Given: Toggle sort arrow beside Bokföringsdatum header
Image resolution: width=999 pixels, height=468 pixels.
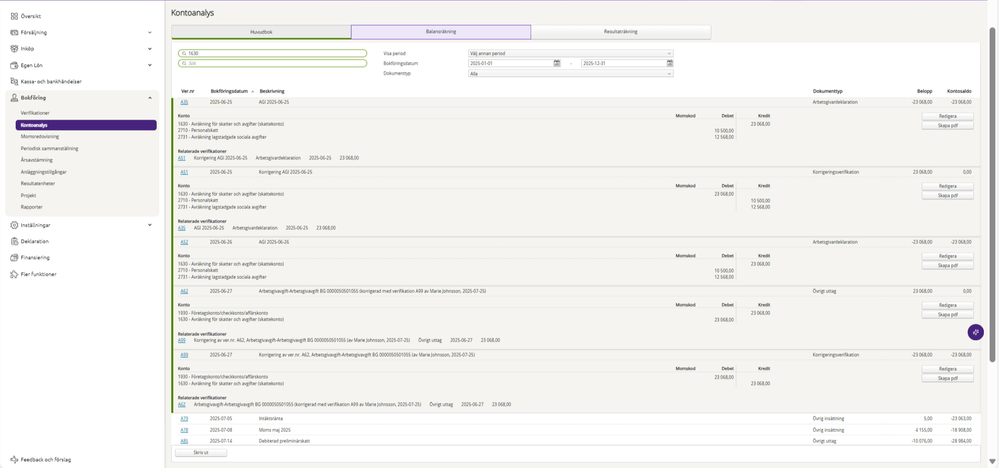Looking at the screenshot, I should (252, 92).
